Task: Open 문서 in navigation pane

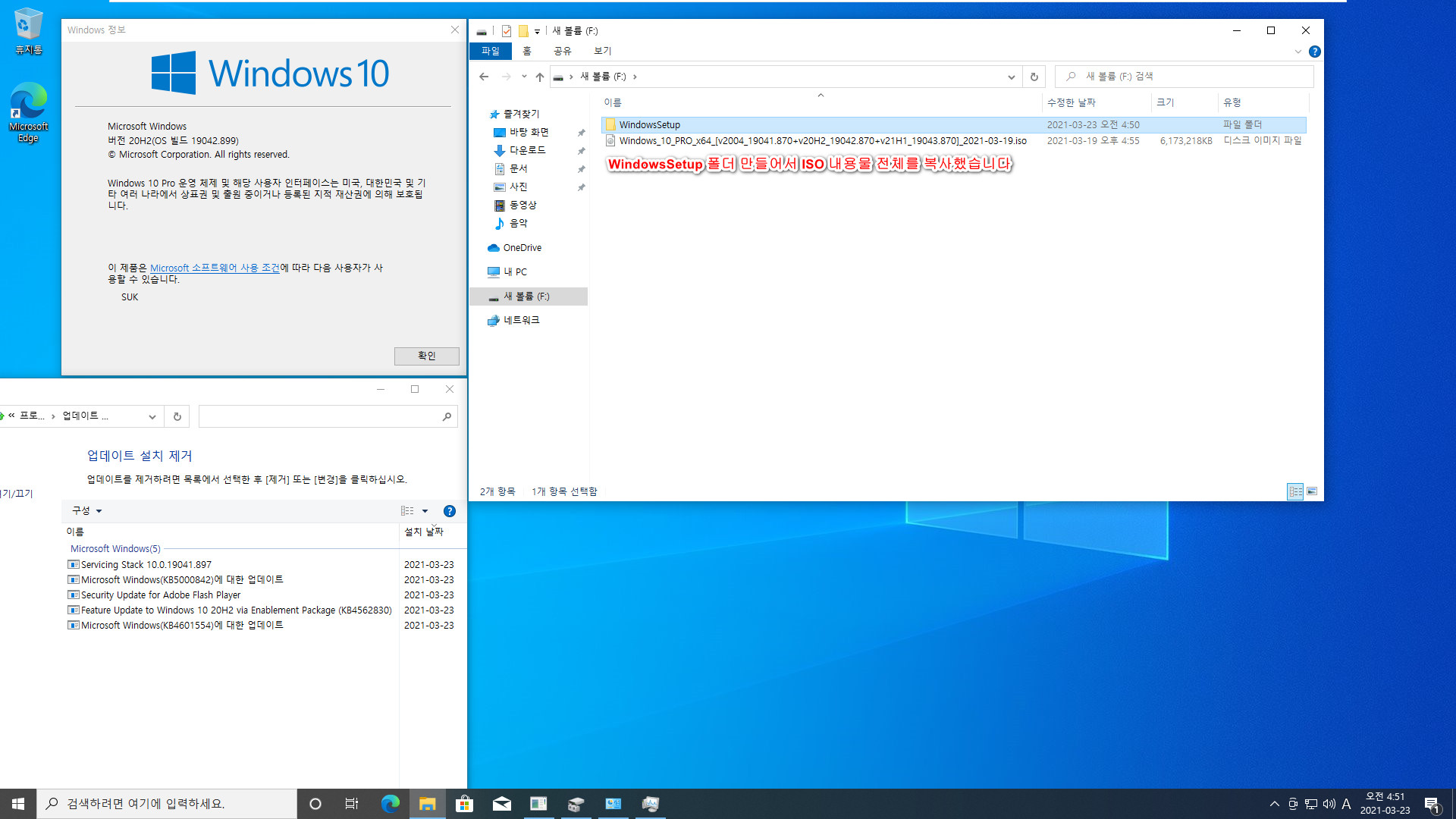Action: [518, 168]
